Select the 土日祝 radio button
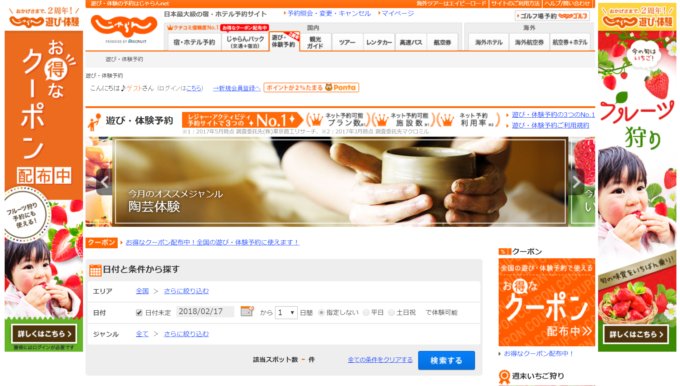This screenshot has width=680, height=386. [391, 312]
